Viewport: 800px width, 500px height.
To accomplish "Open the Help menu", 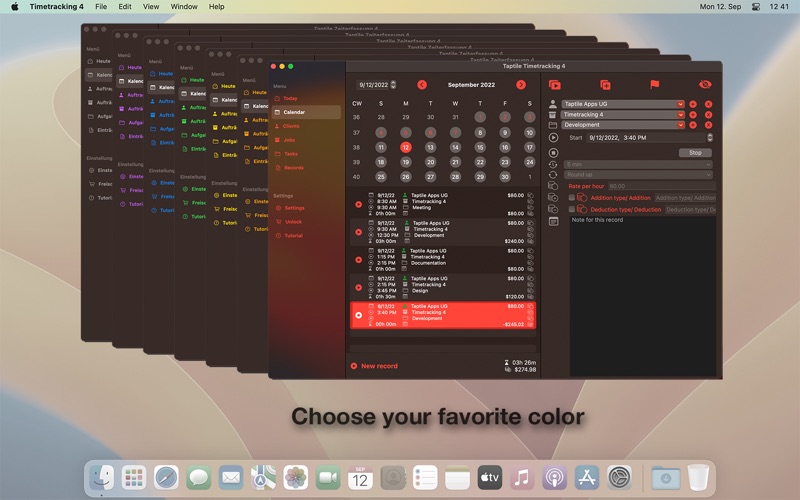I will pos(216,7).
